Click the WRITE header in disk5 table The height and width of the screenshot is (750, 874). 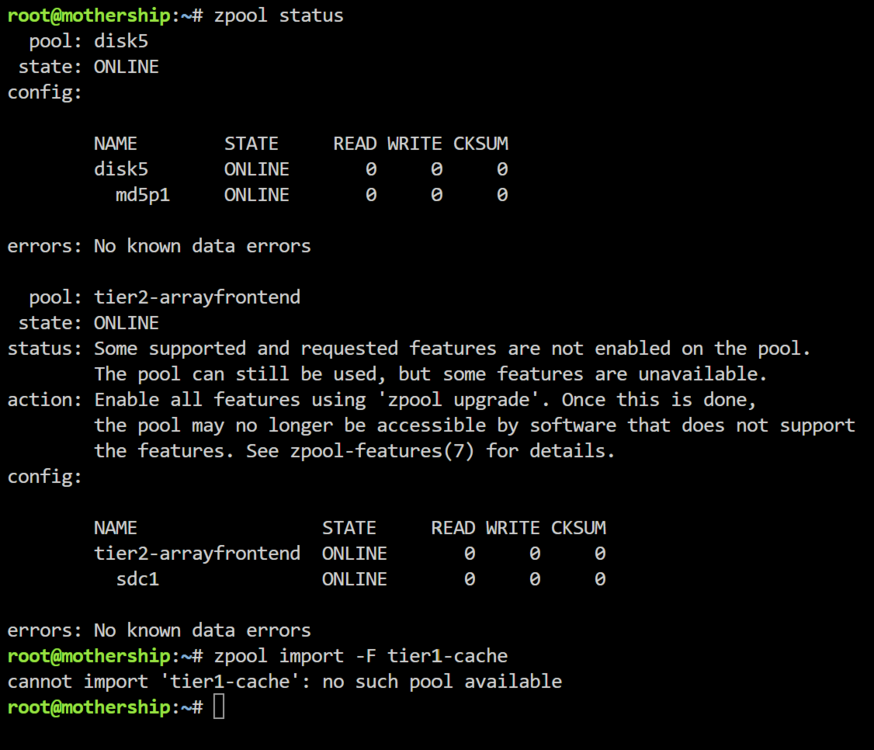415,144
